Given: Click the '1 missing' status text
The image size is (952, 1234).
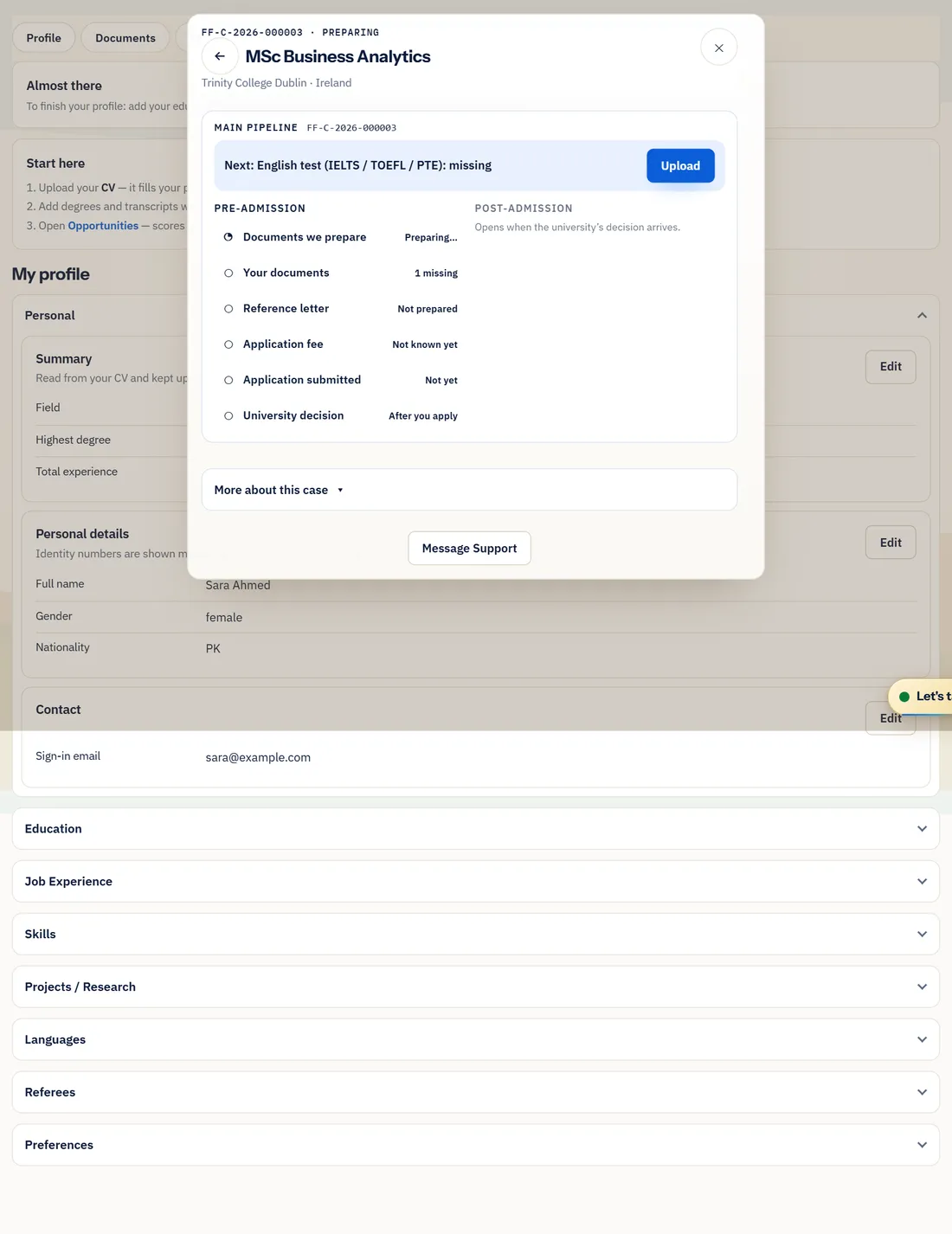Looking at the screenshot, I should 436,273.
